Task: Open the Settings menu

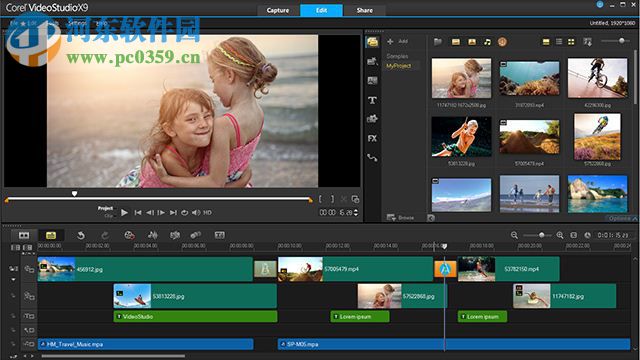Action: click(x=77, y=23)
